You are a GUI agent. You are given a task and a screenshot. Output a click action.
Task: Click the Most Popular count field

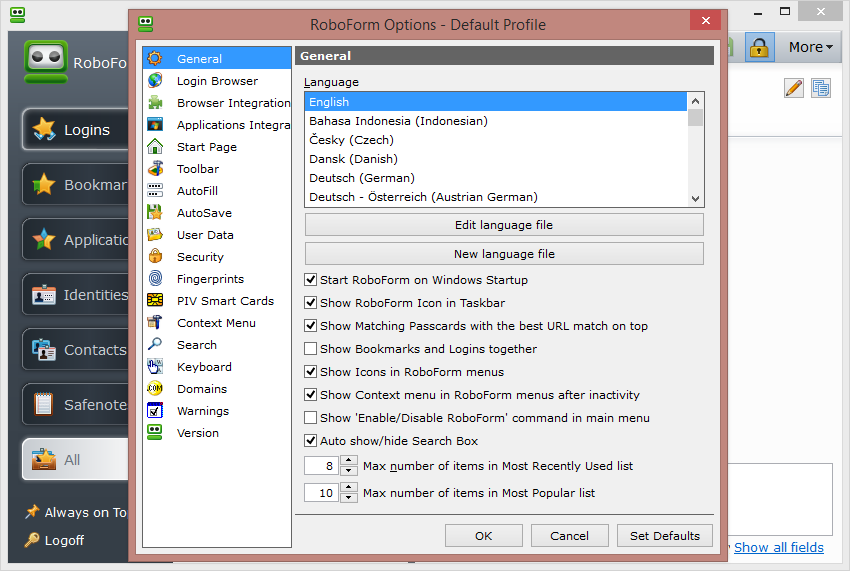coord(321,493)
